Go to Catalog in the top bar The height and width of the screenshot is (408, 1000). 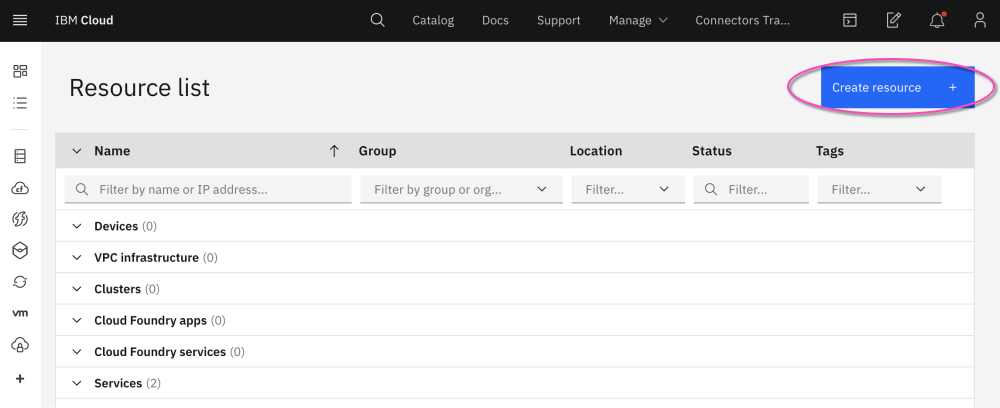(433, 20)
